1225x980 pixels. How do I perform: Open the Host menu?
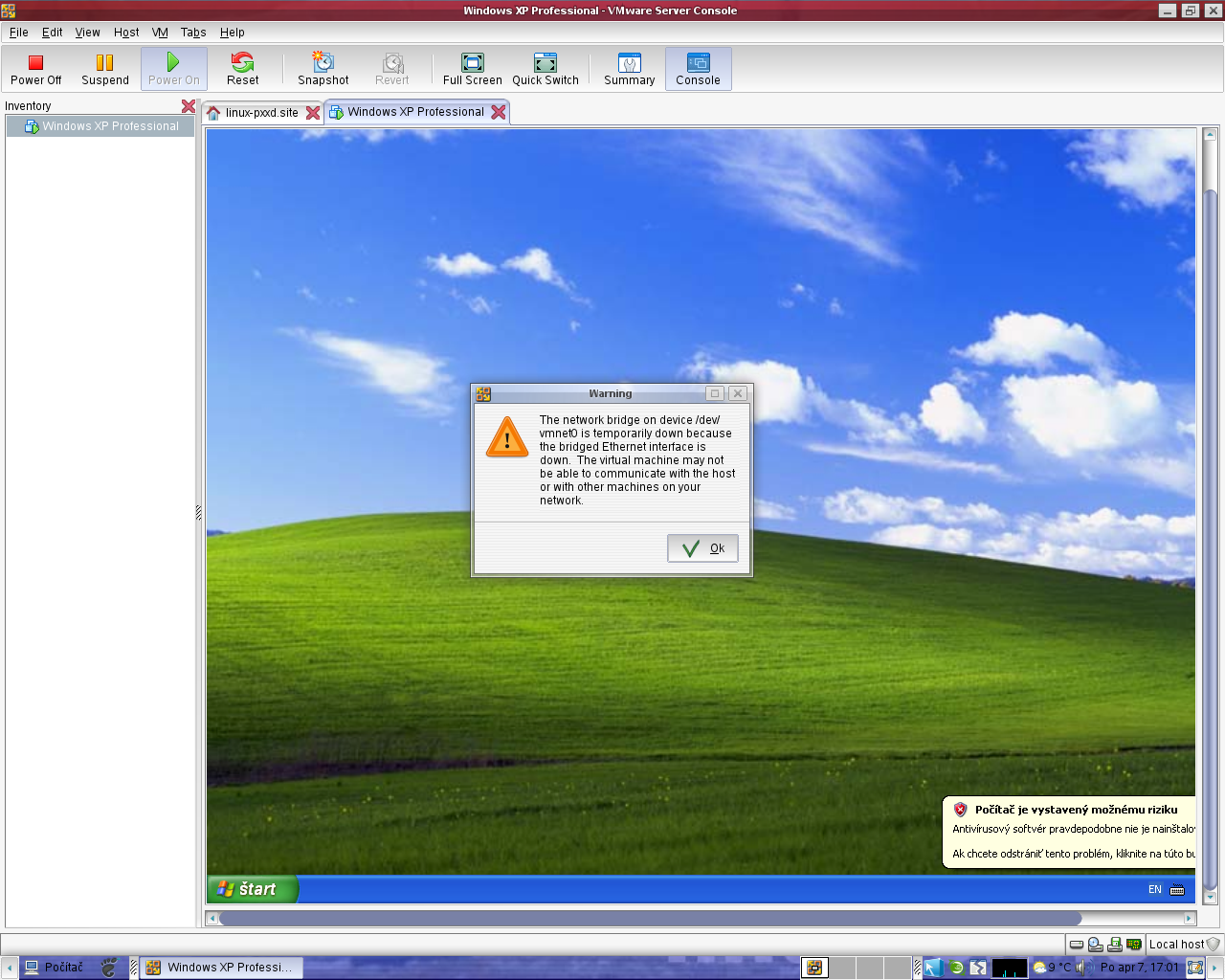tap(126, 32)
